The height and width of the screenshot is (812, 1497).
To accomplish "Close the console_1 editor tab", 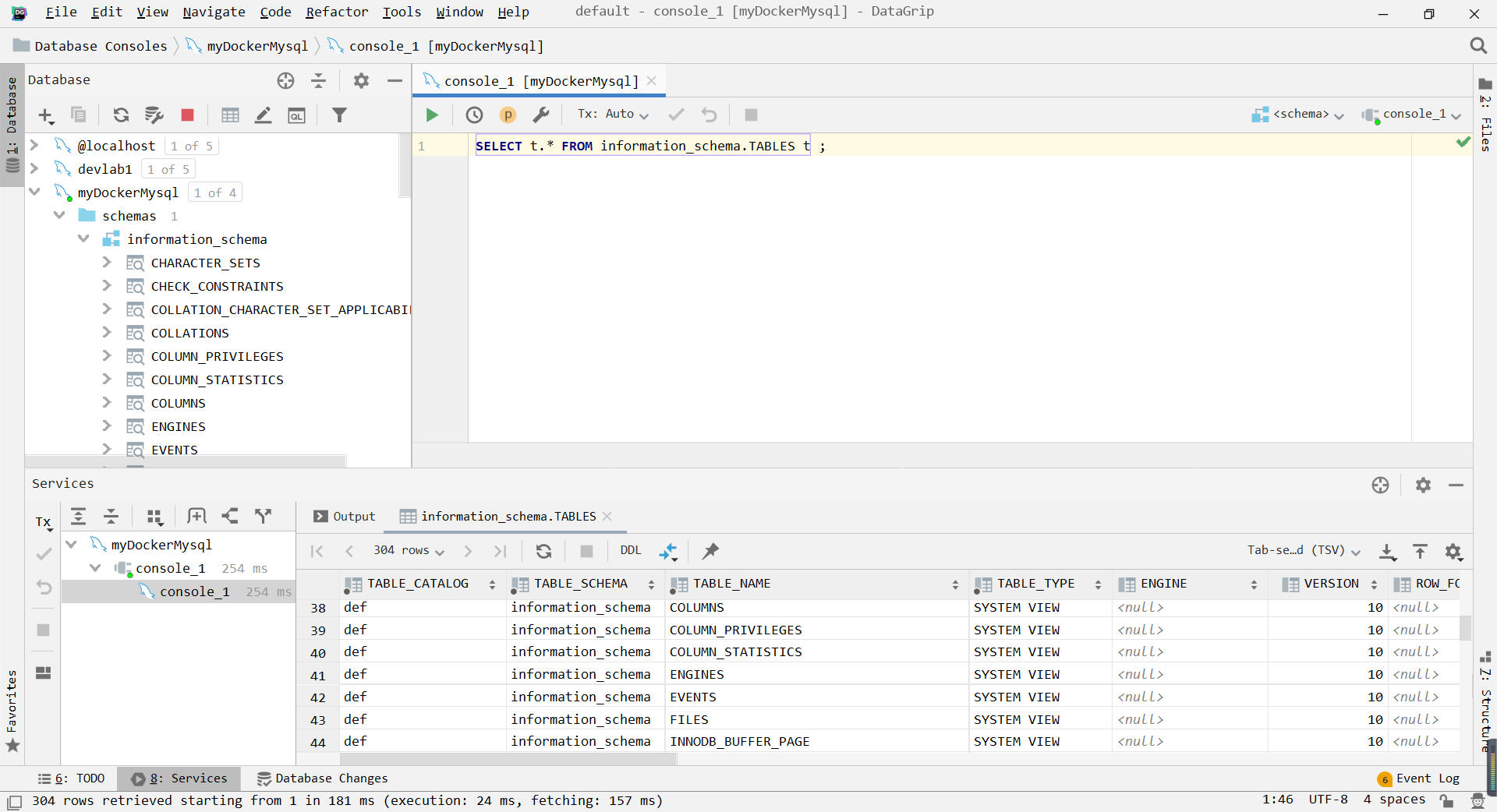I will click(x=652, y=81).
